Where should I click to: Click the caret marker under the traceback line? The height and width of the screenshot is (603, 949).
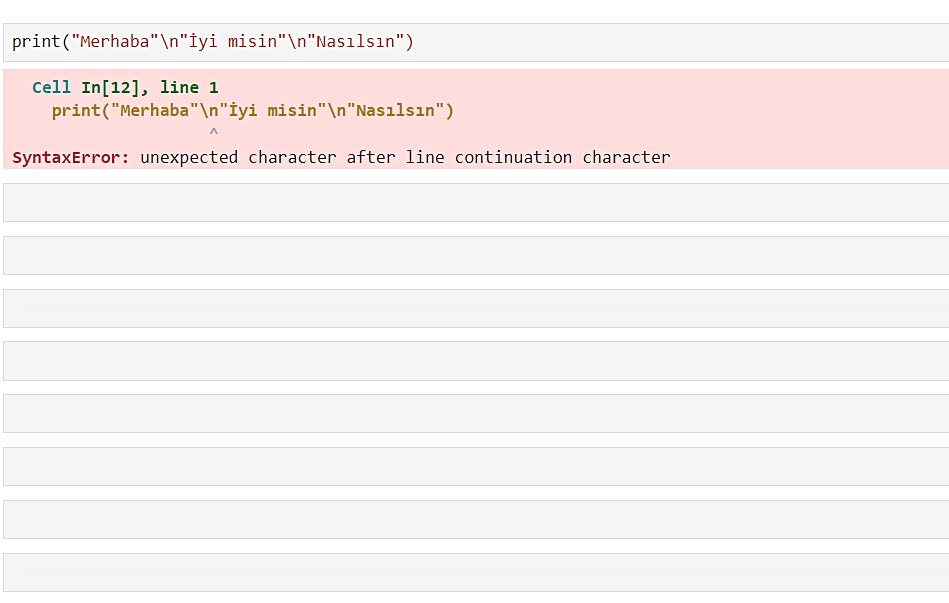click(213, 132)
